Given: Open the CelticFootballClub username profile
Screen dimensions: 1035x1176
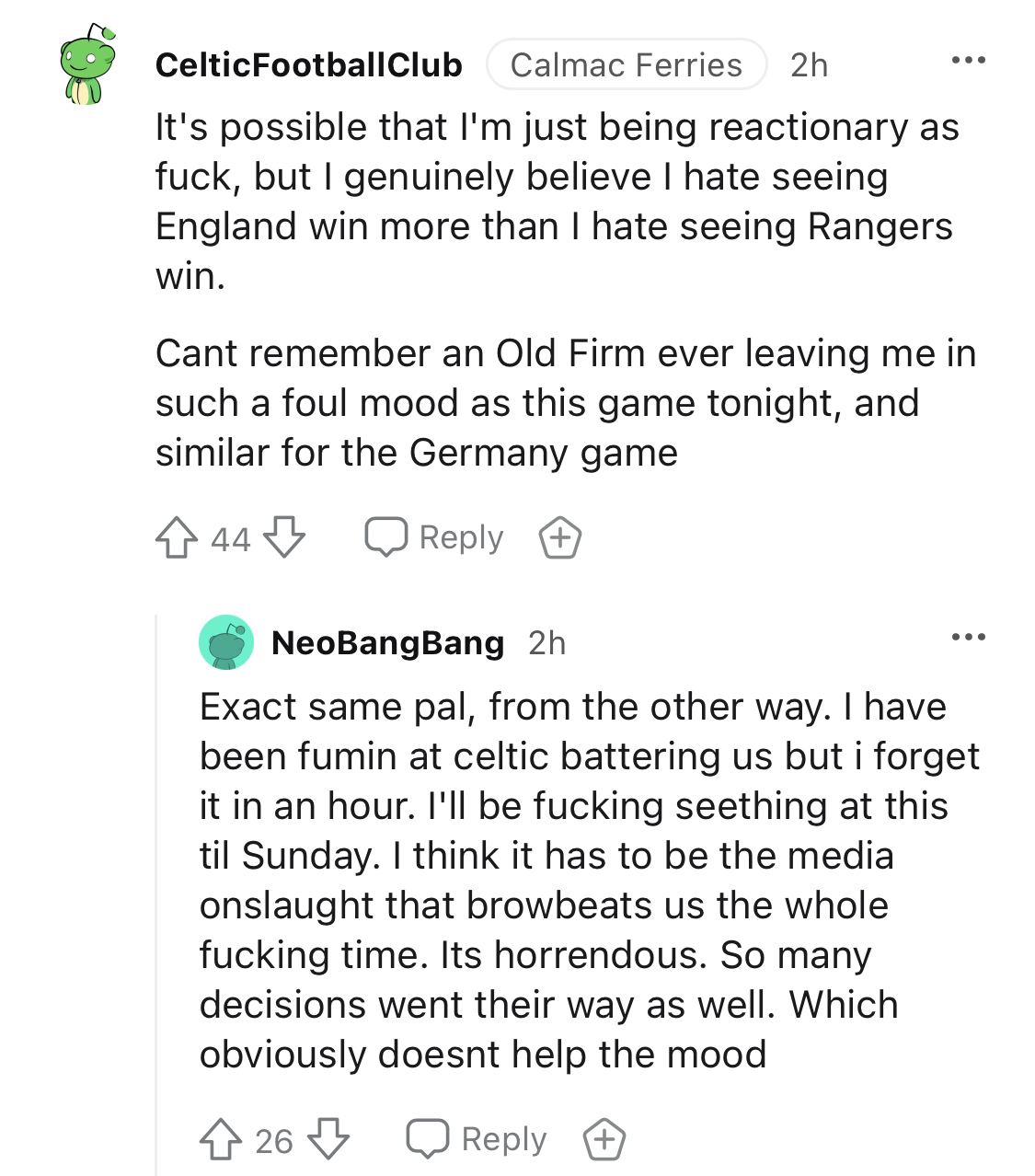Looking at the screenshot, I should coord(308,65).
